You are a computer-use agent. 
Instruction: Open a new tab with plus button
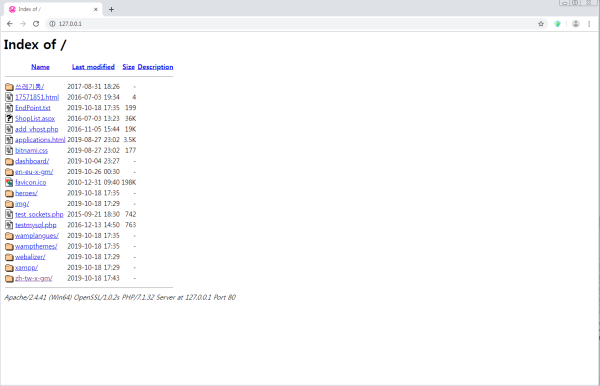(111, 10)
